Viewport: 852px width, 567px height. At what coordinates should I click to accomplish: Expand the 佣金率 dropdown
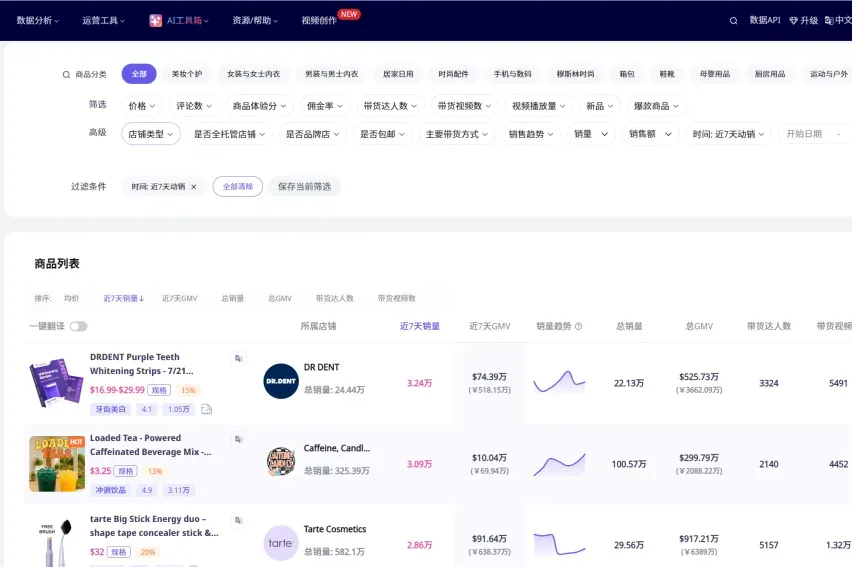(x=324, y=106)
